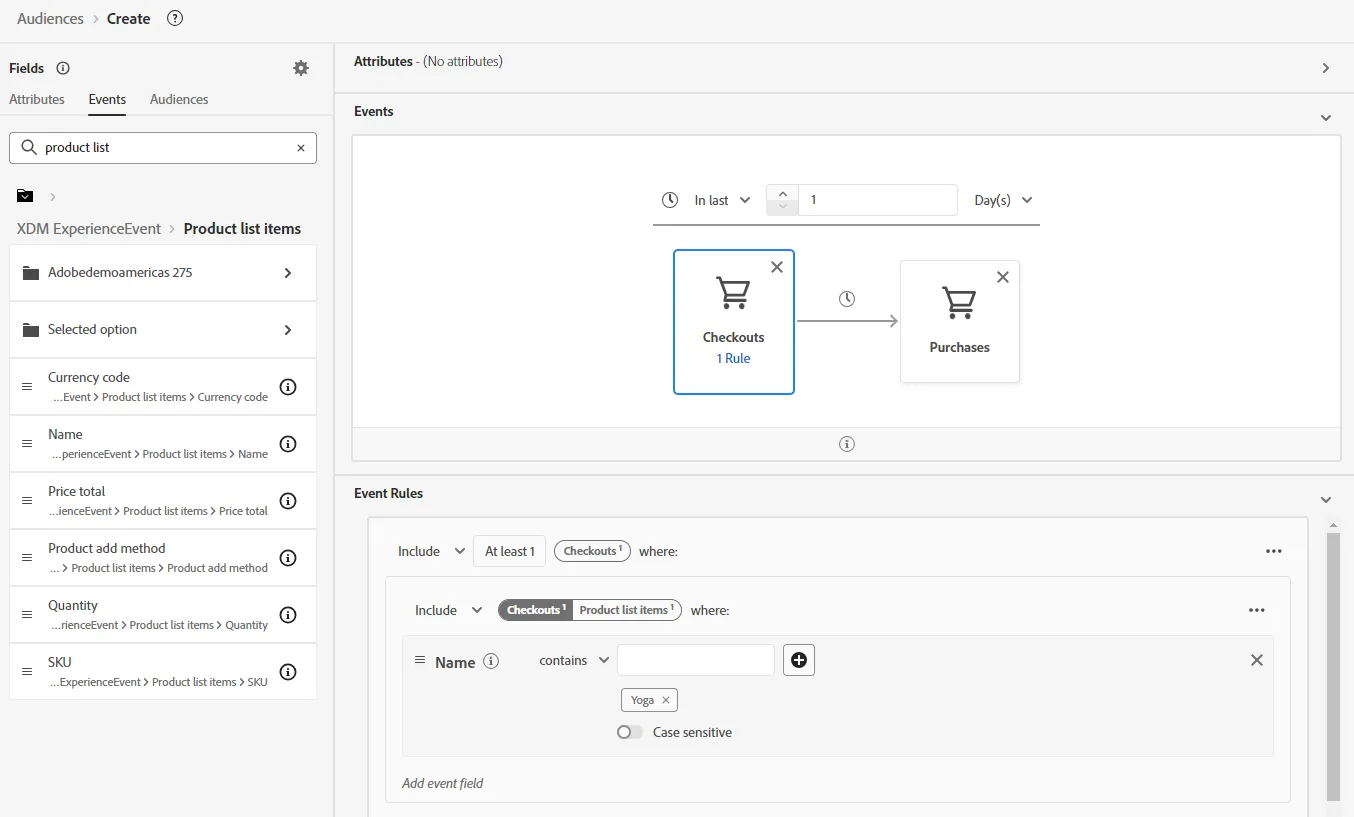Expand the Attributes section
This screenshot has height=817, width=1354.
coord(1326,68)
